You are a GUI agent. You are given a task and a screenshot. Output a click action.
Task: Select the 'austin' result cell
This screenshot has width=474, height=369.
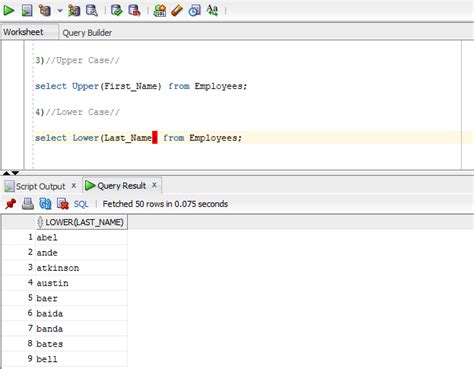(x=81, y=283)
